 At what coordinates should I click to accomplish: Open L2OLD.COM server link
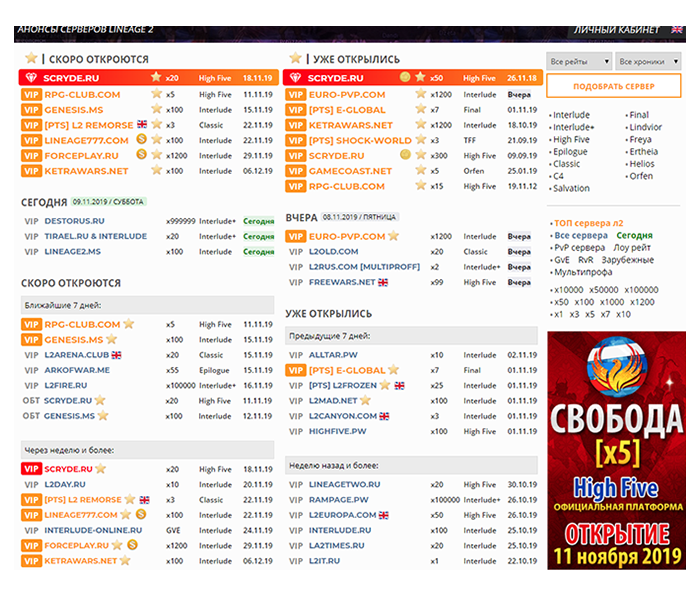tap(333, 252)
